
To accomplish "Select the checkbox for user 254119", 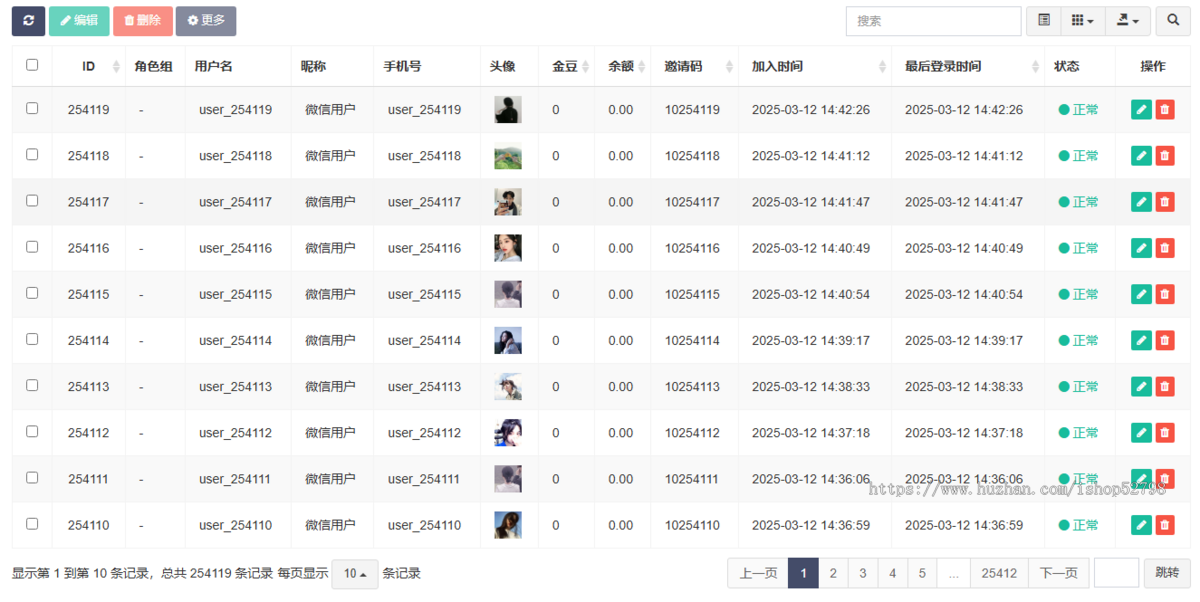I will [32, 108].
